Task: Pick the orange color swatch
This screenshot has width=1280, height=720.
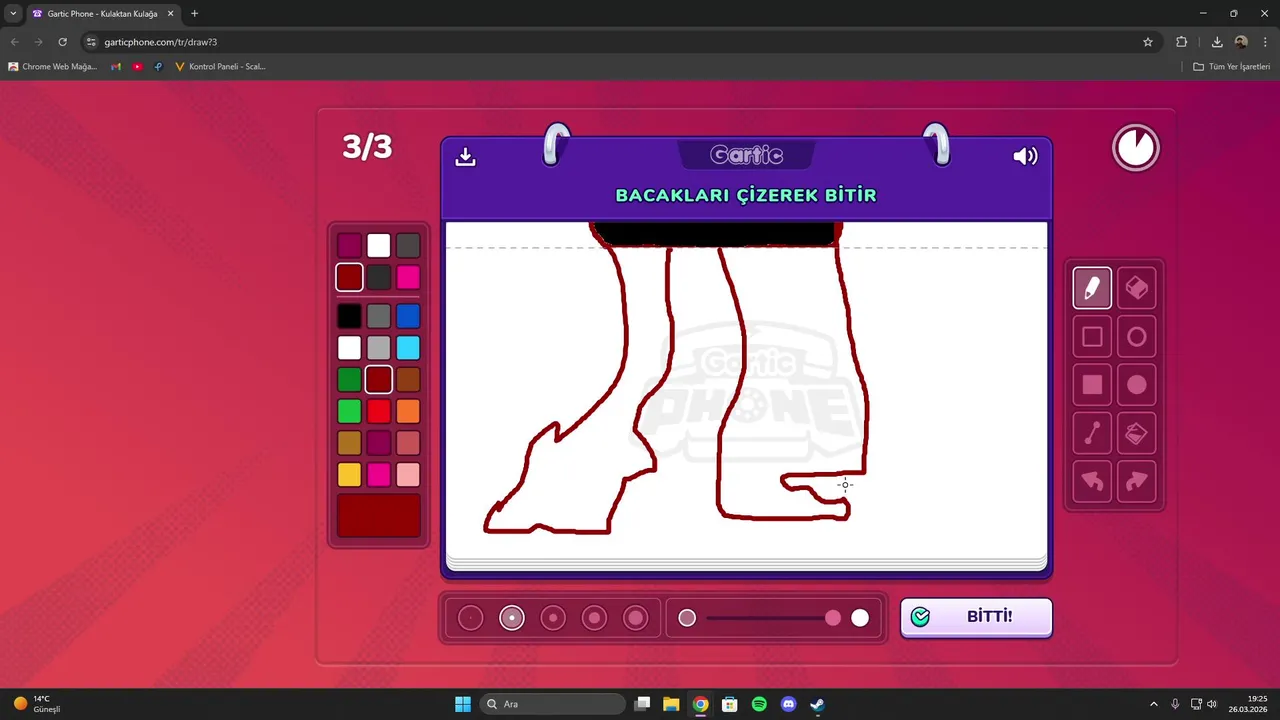Action: click(408, 412)
